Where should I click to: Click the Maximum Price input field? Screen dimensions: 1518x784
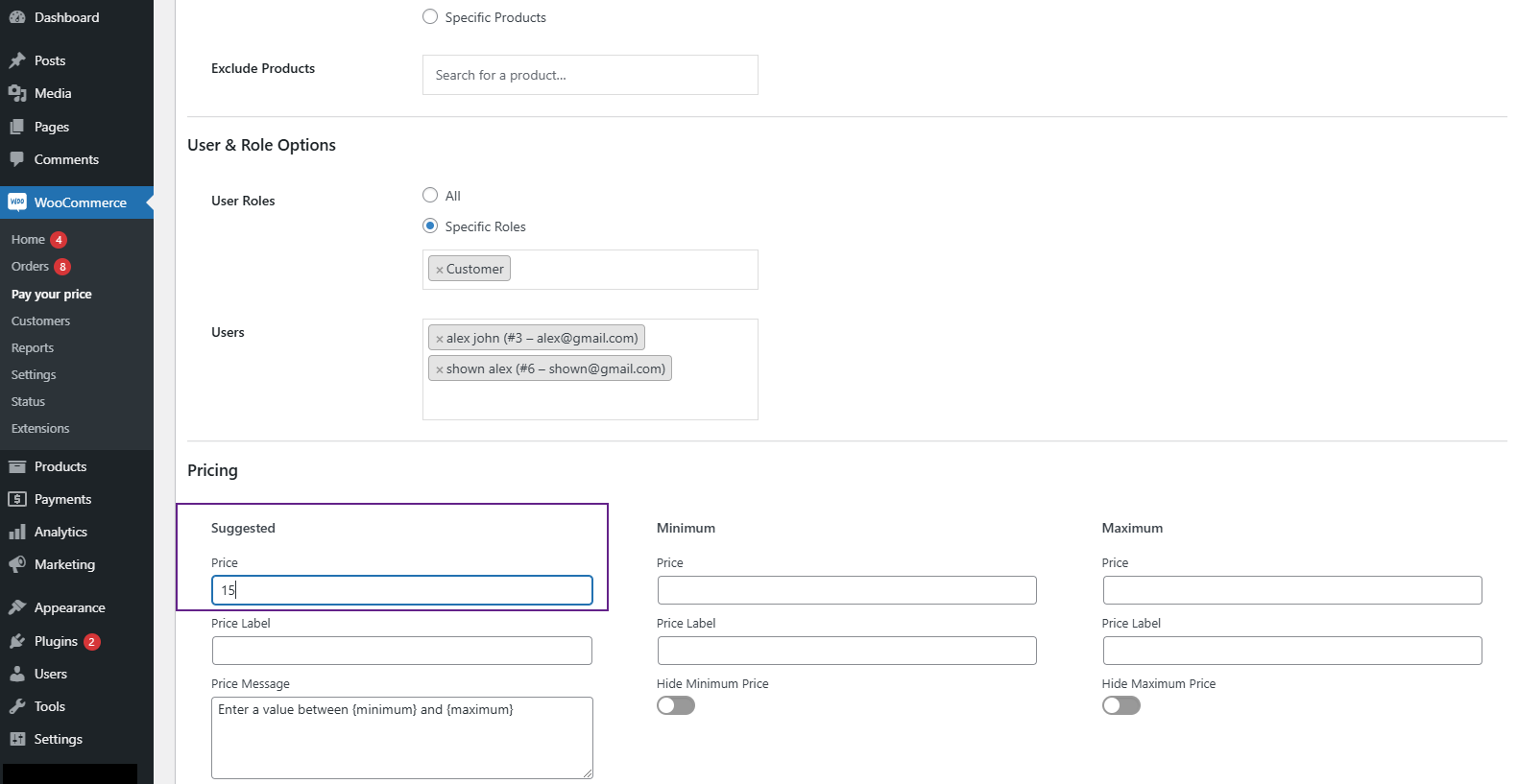tap(1292, 590)
